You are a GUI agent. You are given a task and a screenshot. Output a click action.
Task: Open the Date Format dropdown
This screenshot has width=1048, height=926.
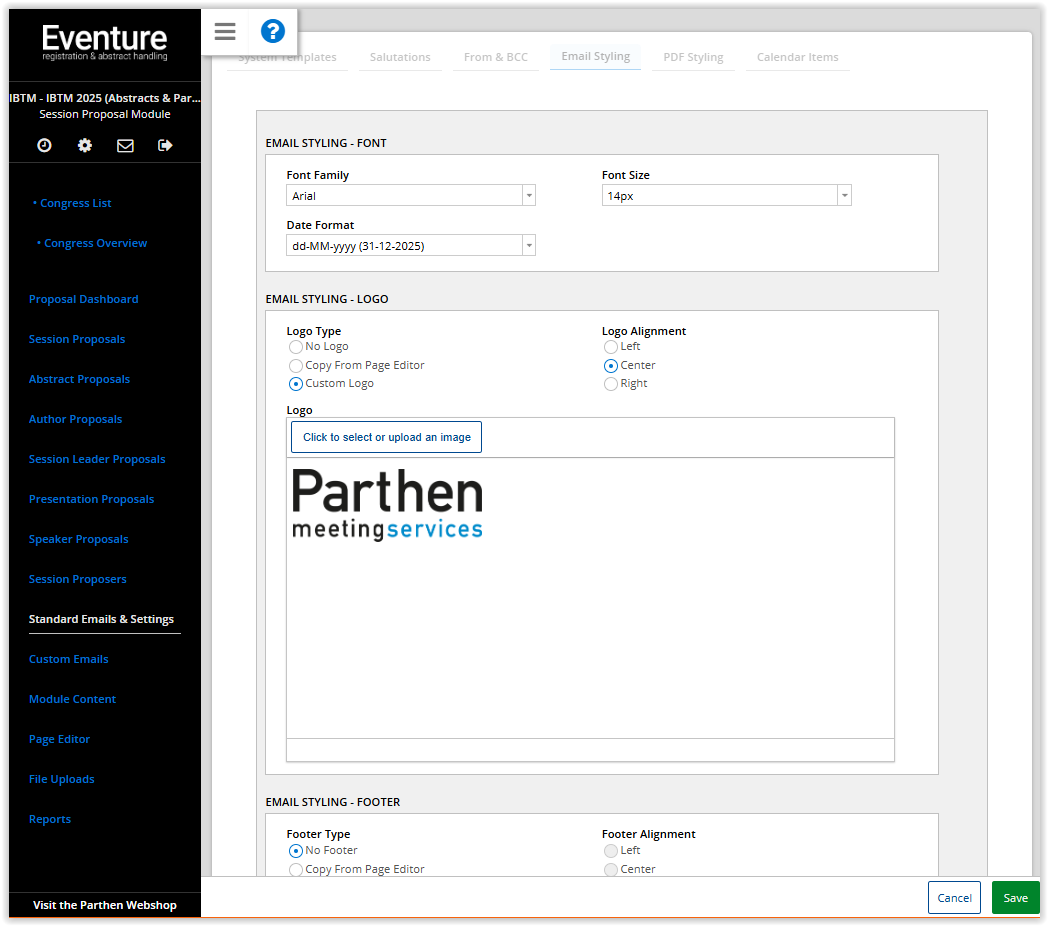click(x=411, y=246)
